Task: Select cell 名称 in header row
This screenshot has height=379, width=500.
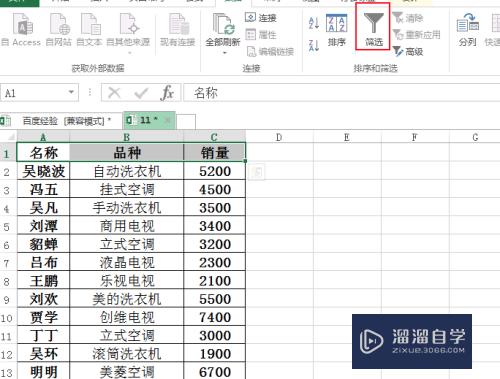Action: (43, 153)
